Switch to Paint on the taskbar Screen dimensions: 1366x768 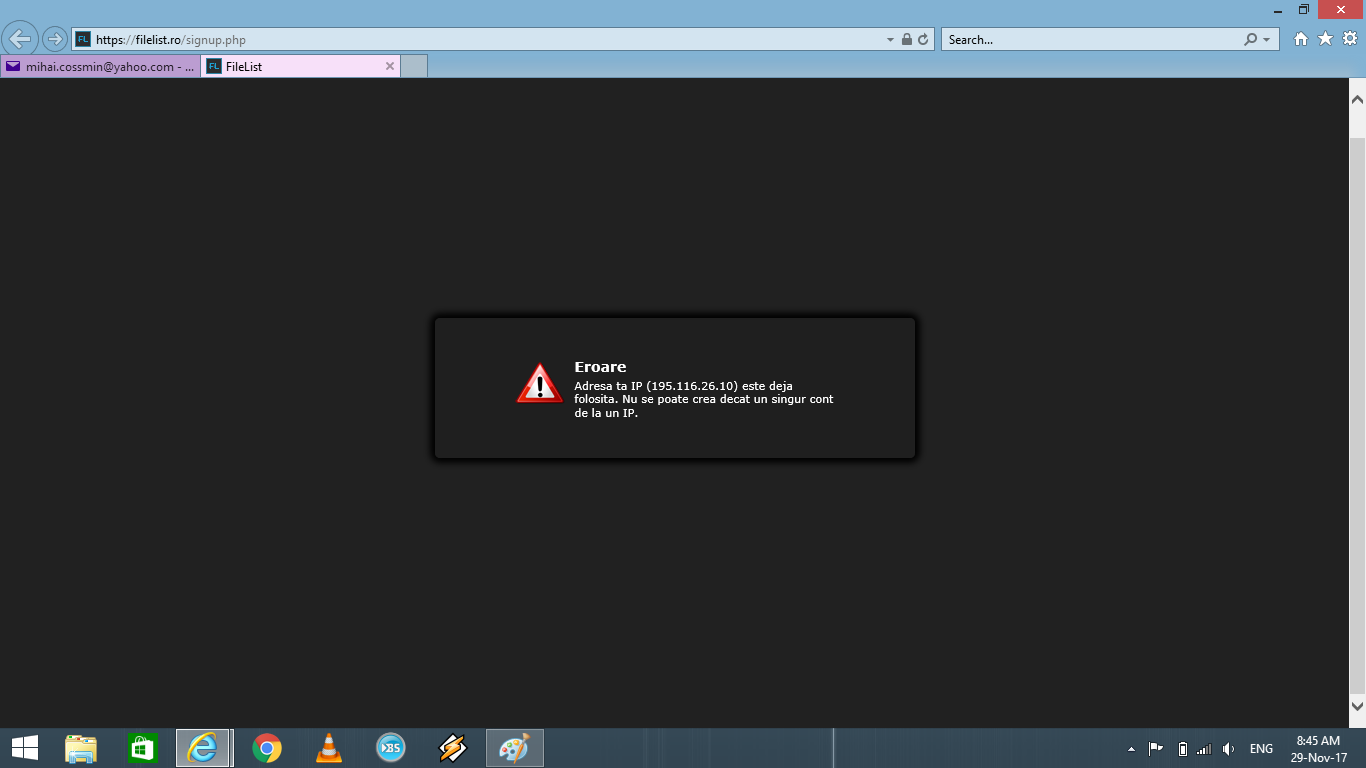[x=515, y=748]
